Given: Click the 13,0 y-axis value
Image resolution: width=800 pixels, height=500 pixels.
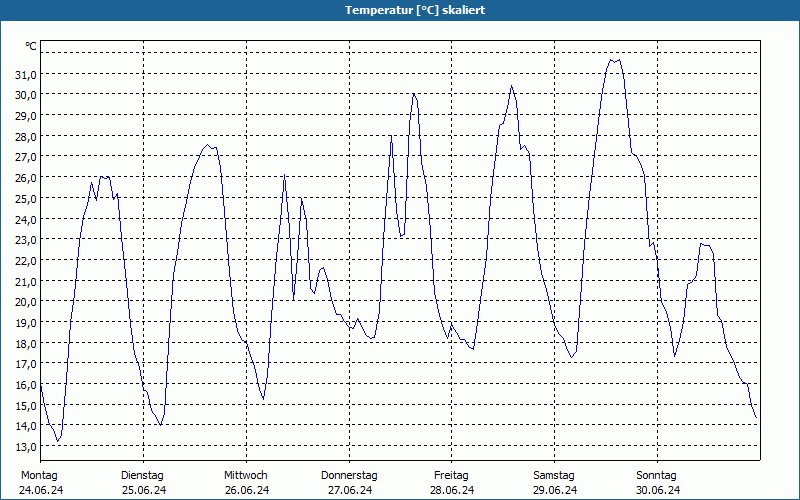Looking at the screenshot, I should tap(26, 447).
